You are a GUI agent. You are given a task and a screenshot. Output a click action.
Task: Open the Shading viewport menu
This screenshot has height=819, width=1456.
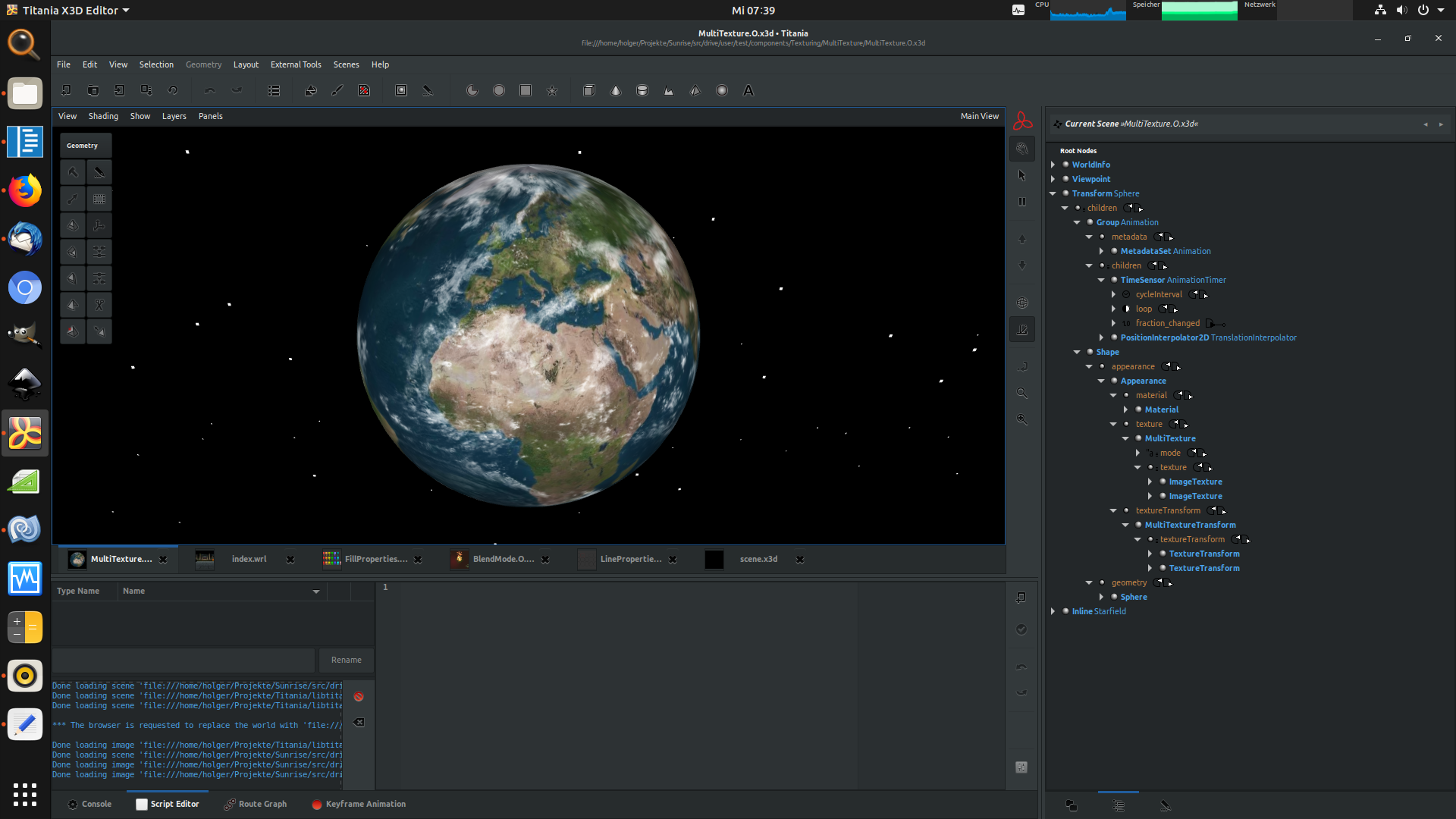tap(103, 116)
